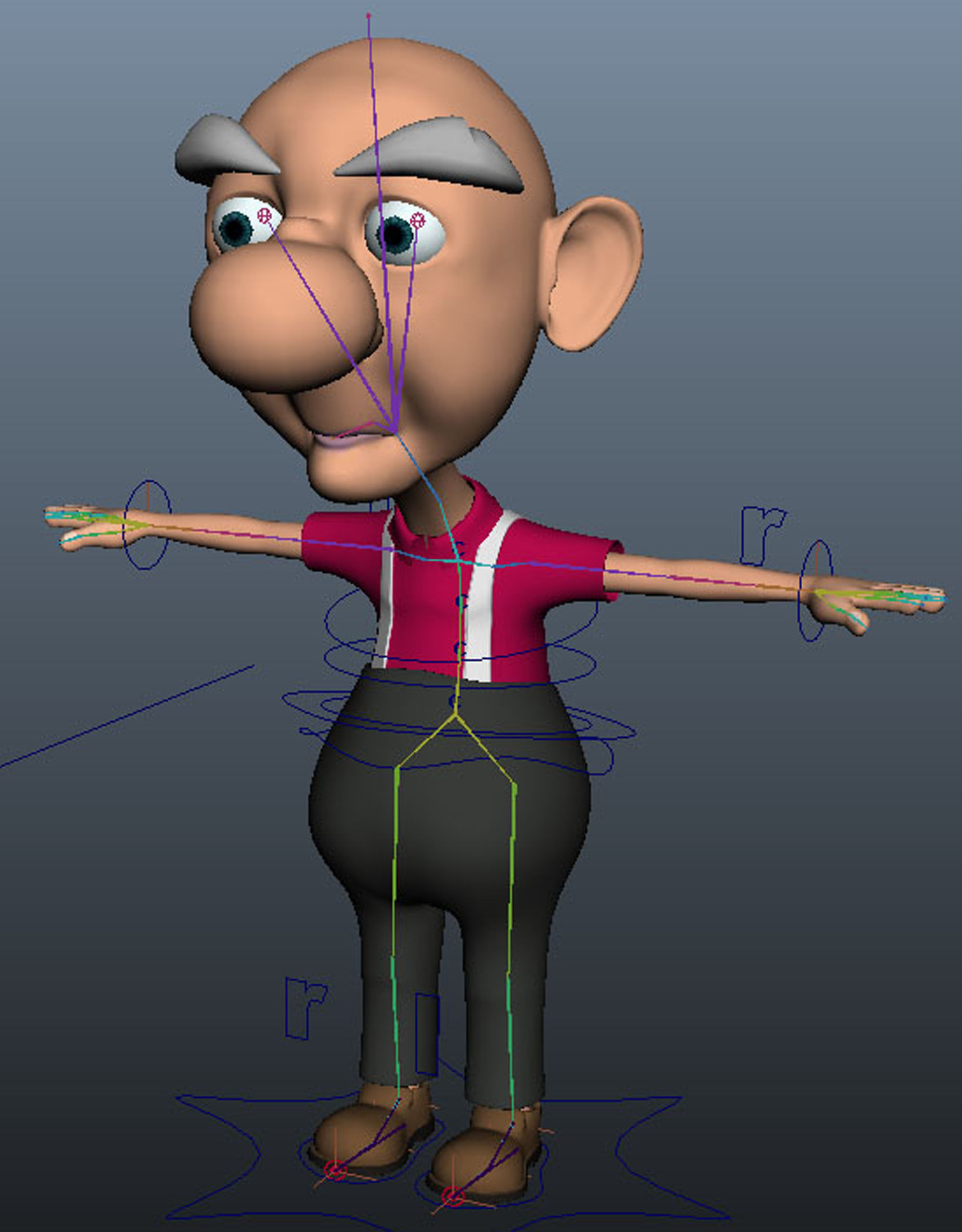The image size is (962, 1232).
Task: Click the joint end above the bald head
Action: pyautogui.click(x=368, y=15)
